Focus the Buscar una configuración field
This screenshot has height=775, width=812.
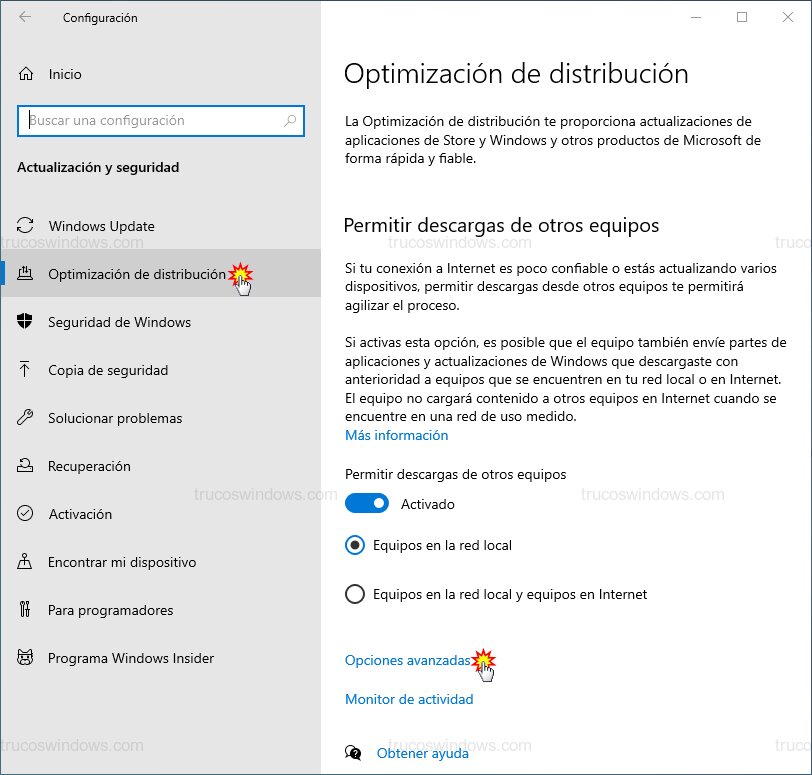pos(150,121)
